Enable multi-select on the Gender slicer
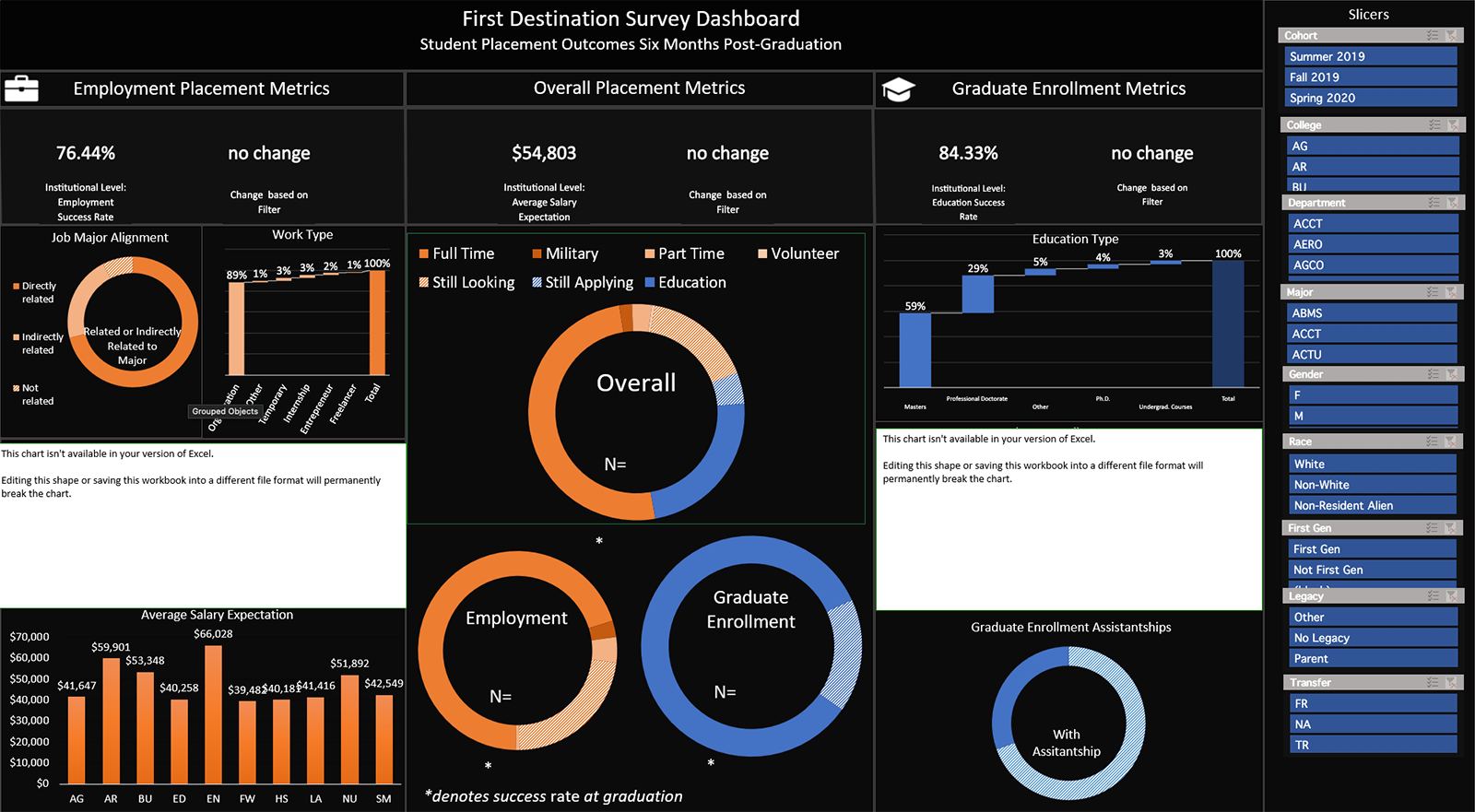Screen dimensions: 1475x812 click(x=1433, y=374)
